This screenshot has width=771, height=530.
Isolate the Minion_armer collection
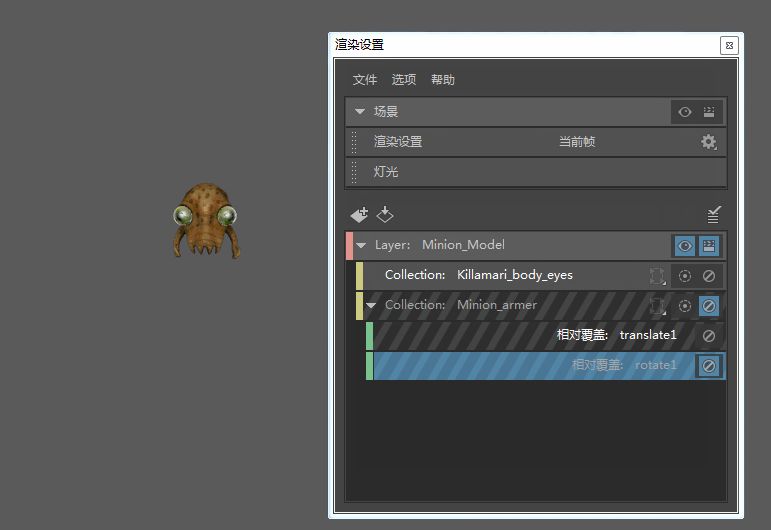[x=684, y=306]
